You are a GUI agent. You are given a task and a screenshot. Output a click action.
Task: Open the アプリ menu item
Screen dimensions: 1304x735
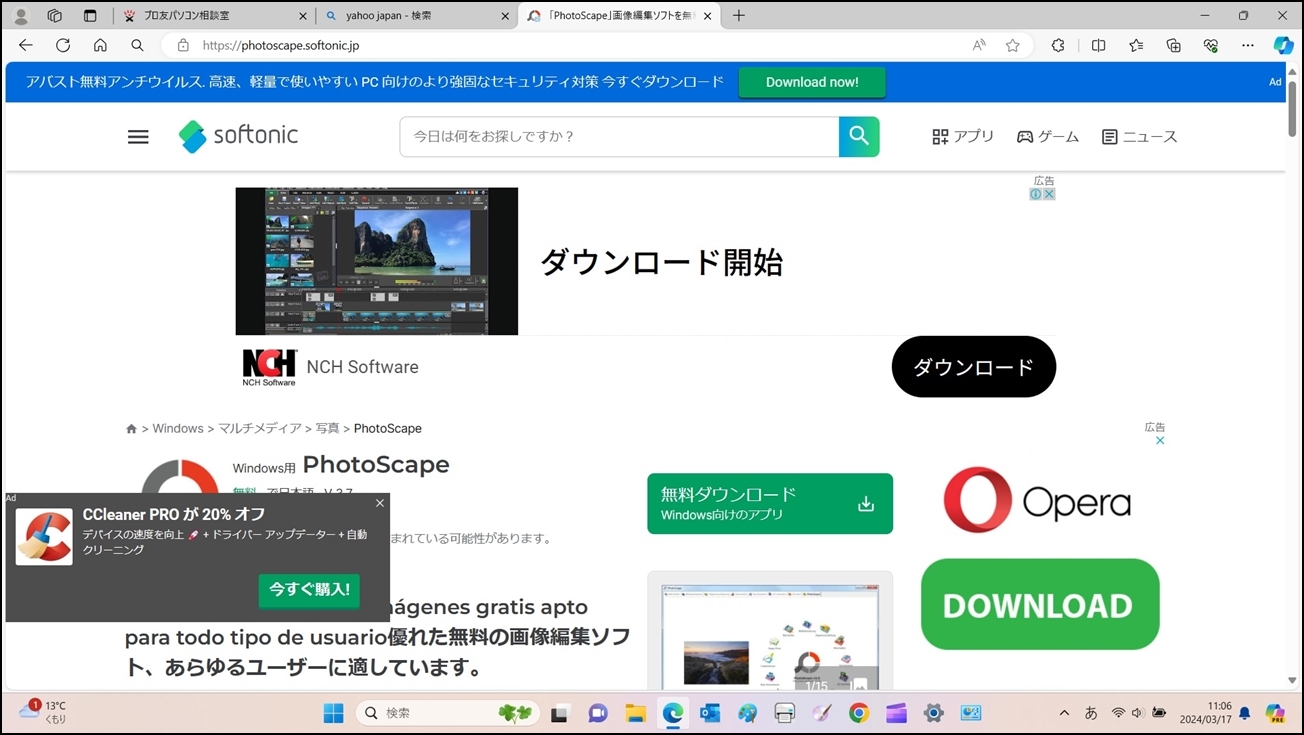[x=963, y=137]
